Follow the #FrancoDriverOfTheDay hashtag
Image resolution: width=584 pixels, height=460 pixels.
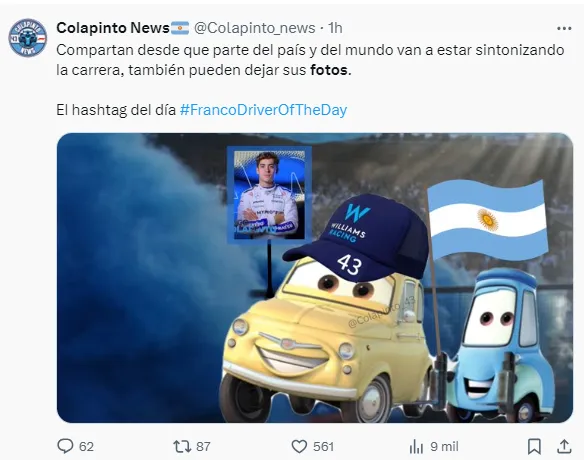click(263, 110)
